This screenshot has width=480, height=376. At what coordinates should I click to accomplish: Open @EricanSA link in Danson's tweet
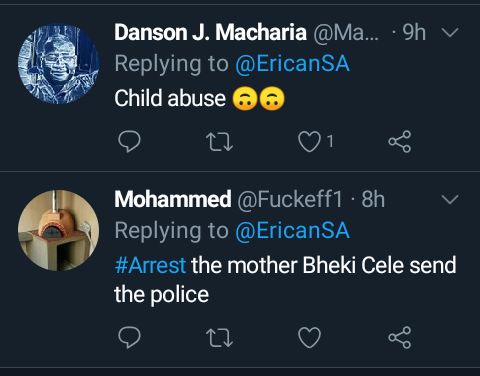pos(292,64)
